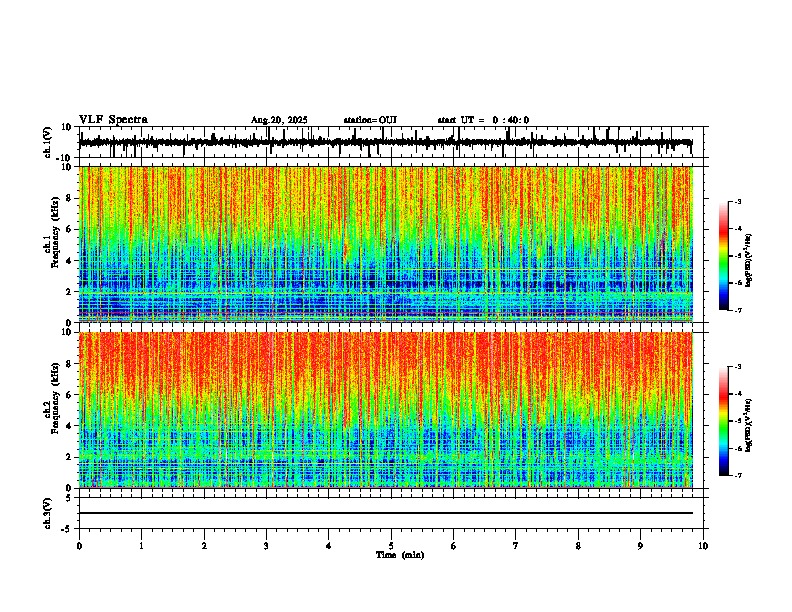Image resolution: width=792 pixels, height=612 pixels.
Task: Click the "VLF Spectra" plot title
Action: pyautogui.click(x=113, y=120)
